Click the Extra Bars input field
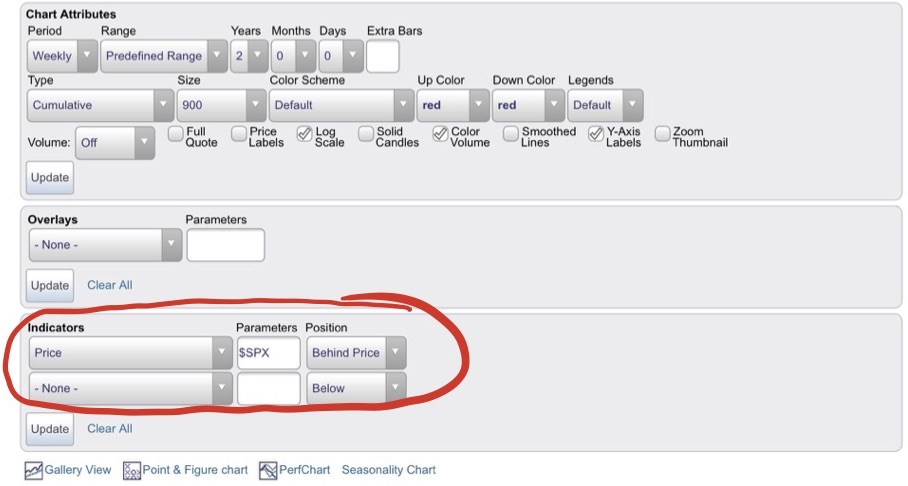The image size is (908, 486). tap(382, 56)
